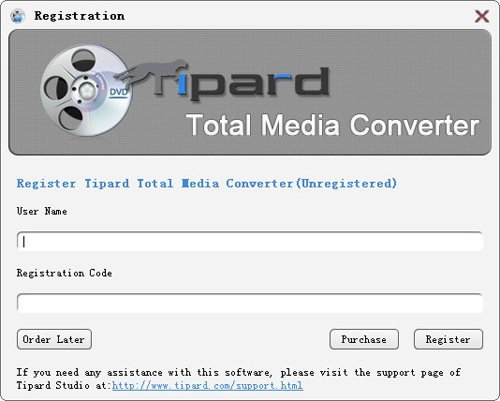Viewport: 500px width, 401px height.
Task: Click the Registration window title text
Action: tap(79, 16)
